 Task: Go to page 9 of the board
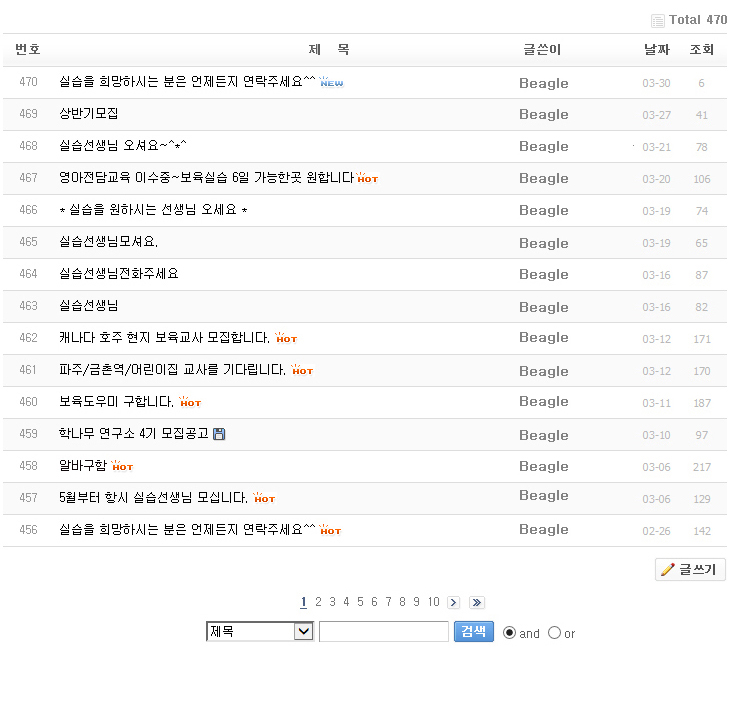click(416, 602)
